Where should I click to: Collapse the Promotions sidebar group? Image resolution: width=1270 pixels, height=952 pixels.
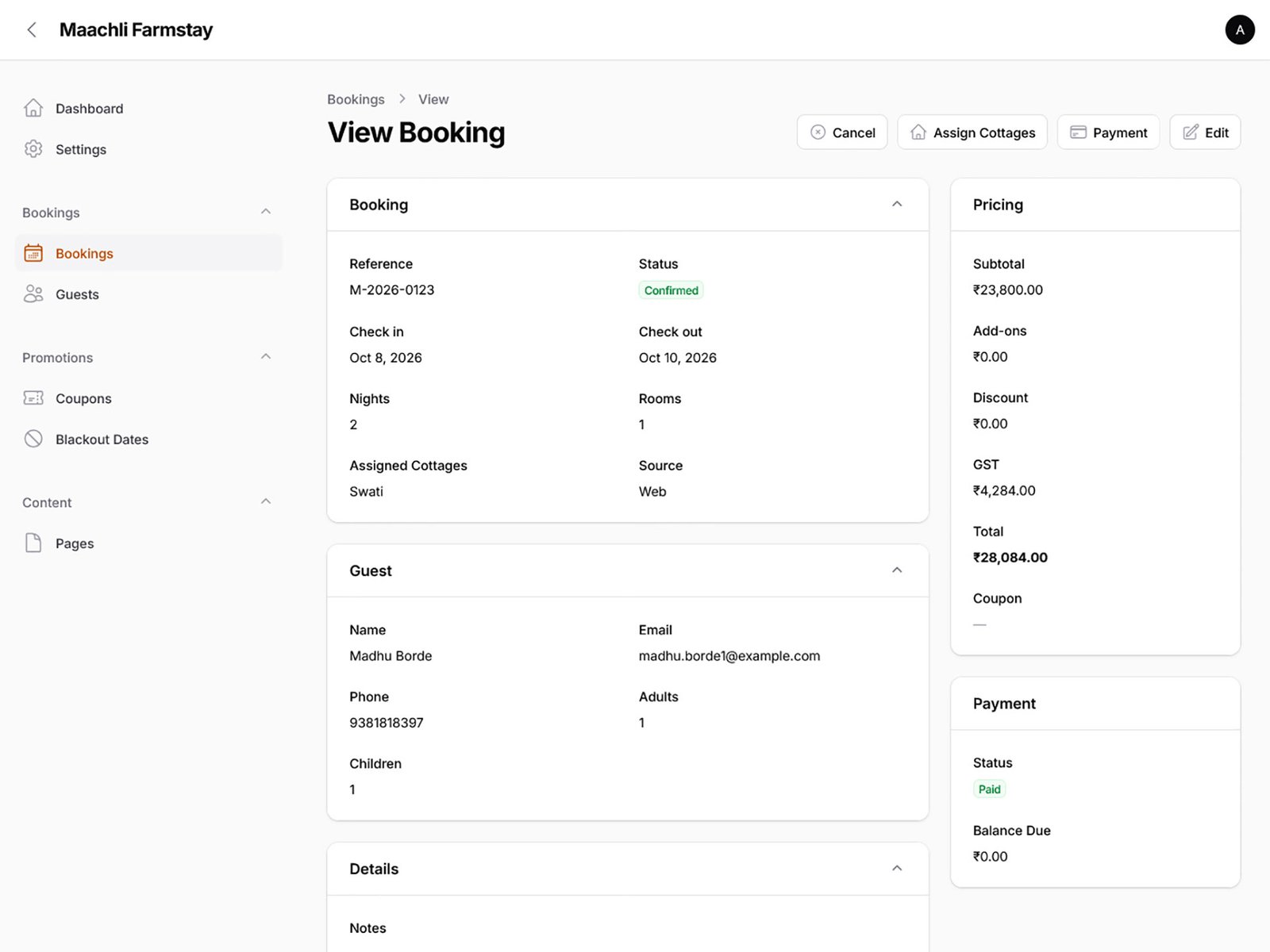(x=266, y=357)
